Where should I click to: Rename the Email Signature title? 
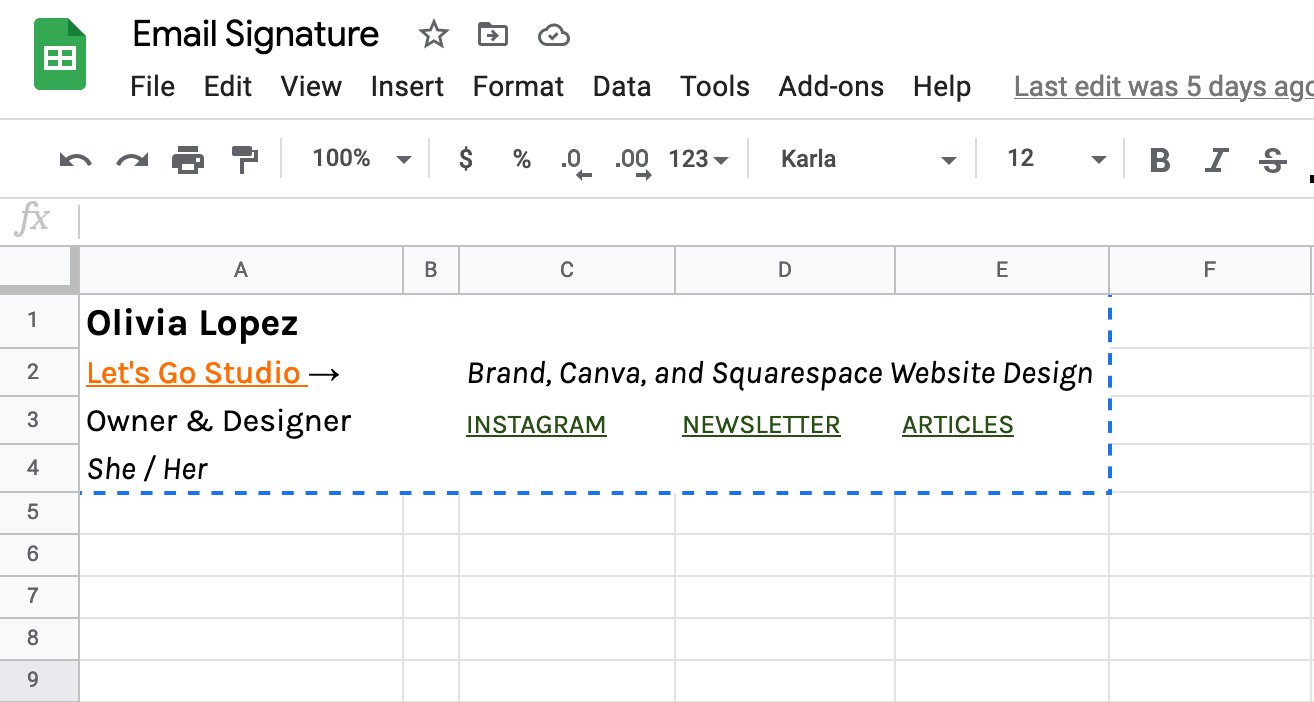click(256, 35)
